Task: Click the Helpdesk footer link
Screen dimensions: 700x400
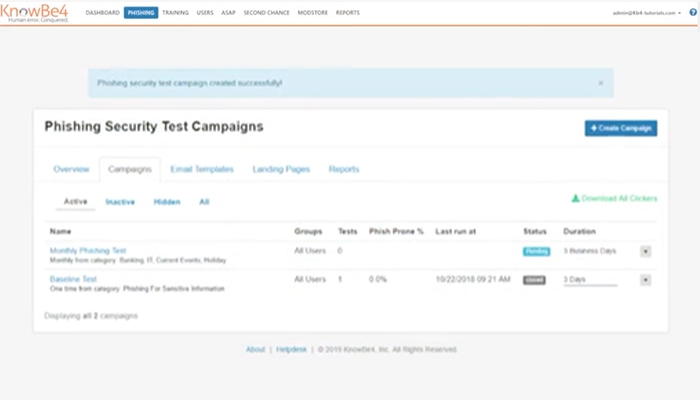Action: click(x=290, y=350)
